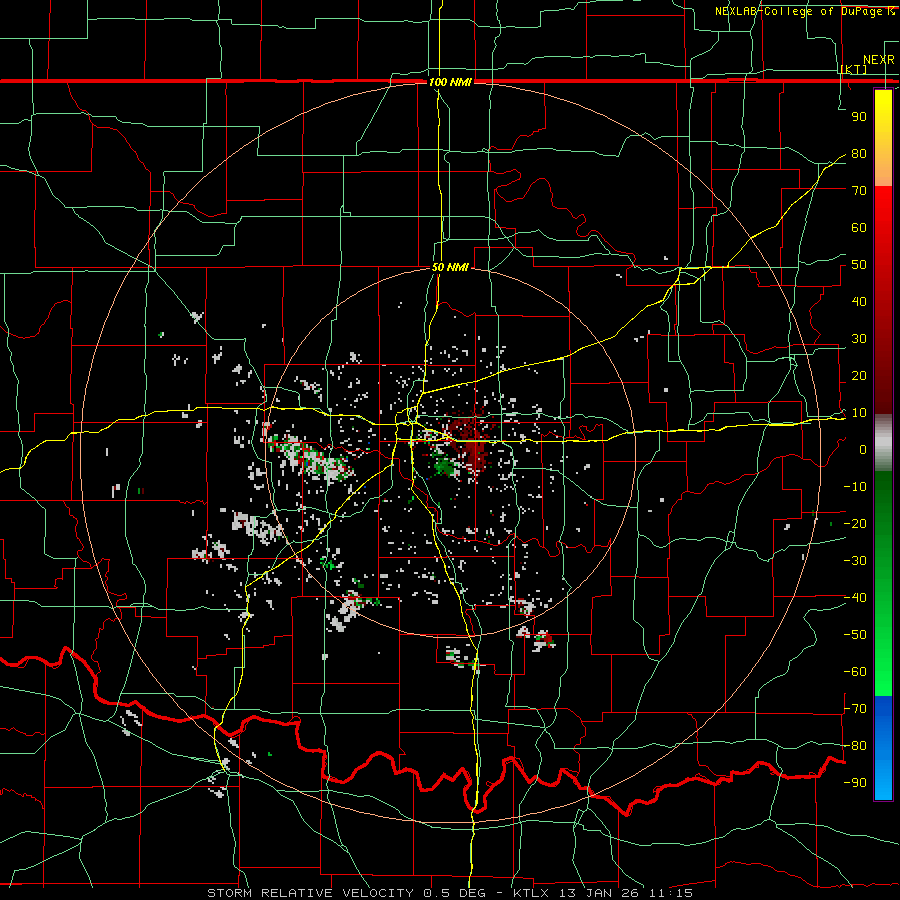Click the "-20" scale value
This screenshot has height=900, width=900.
pyautogui.click(x=855, y=524)
